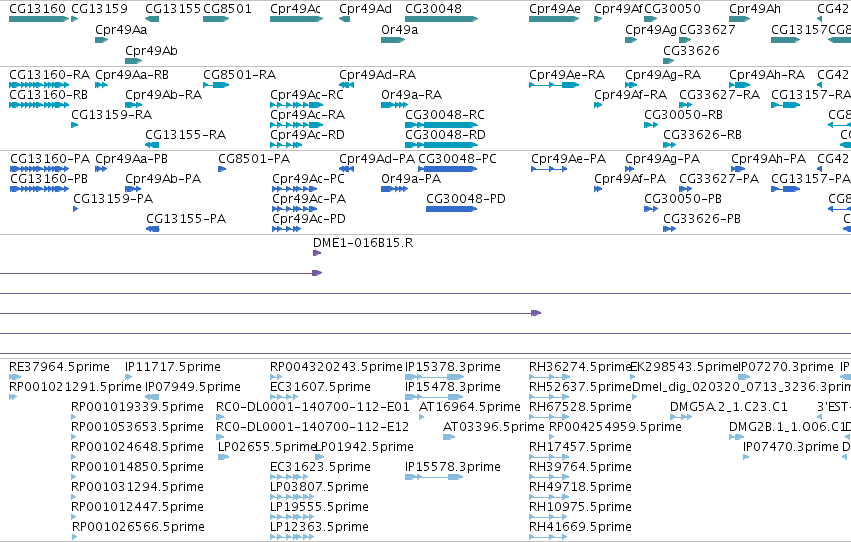Select the CG33626 gene label
851x542 pixels.
[691, 51]
